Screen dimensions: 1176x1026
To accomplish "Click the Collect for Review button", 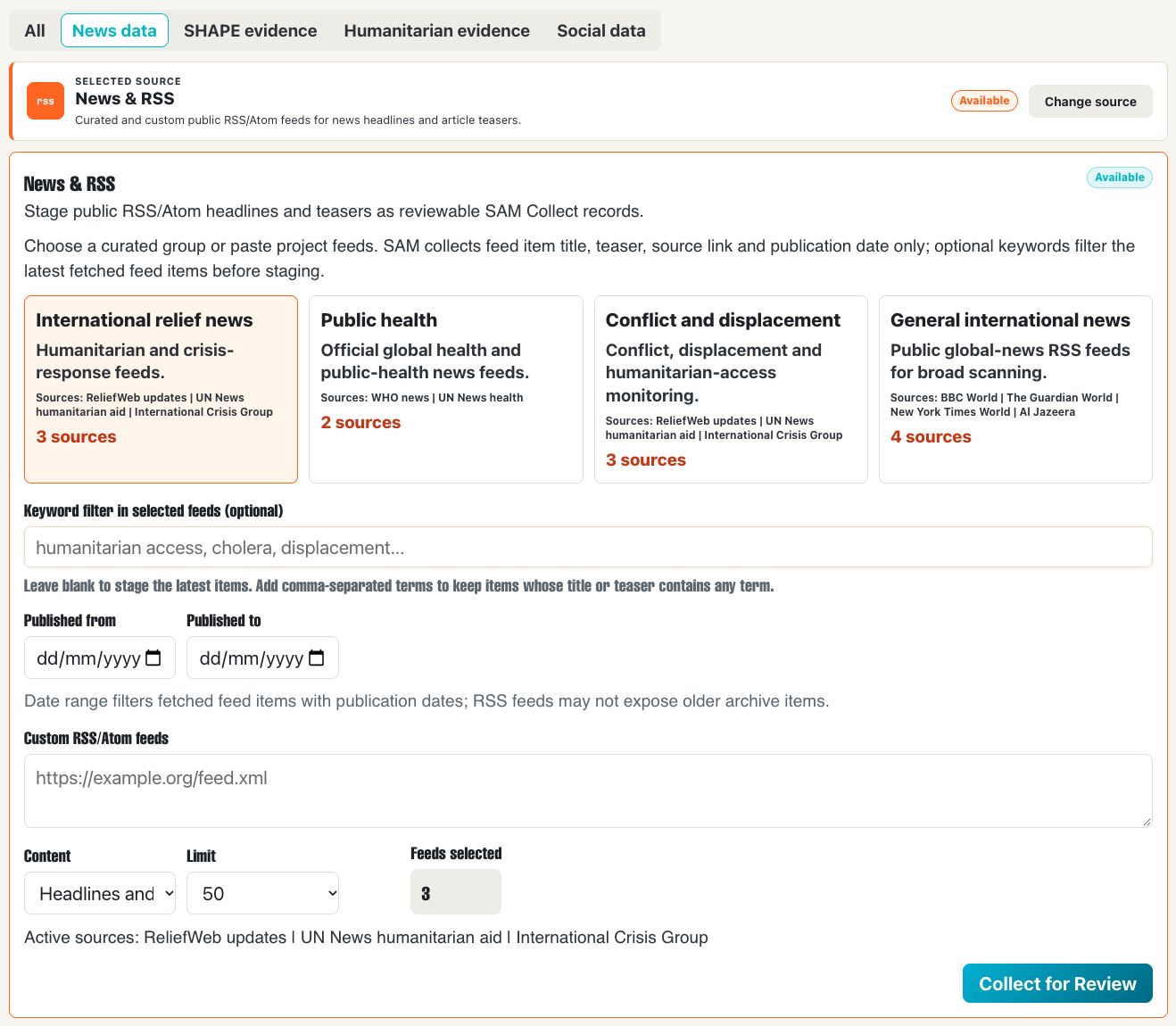I will coord(1057,983).
